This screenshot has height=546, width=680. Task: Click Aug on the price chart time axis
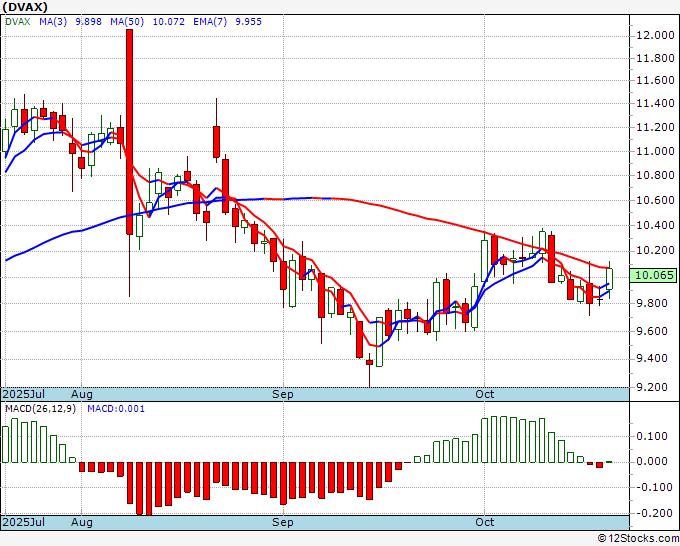pyautogui.click(x=82, y=394)
